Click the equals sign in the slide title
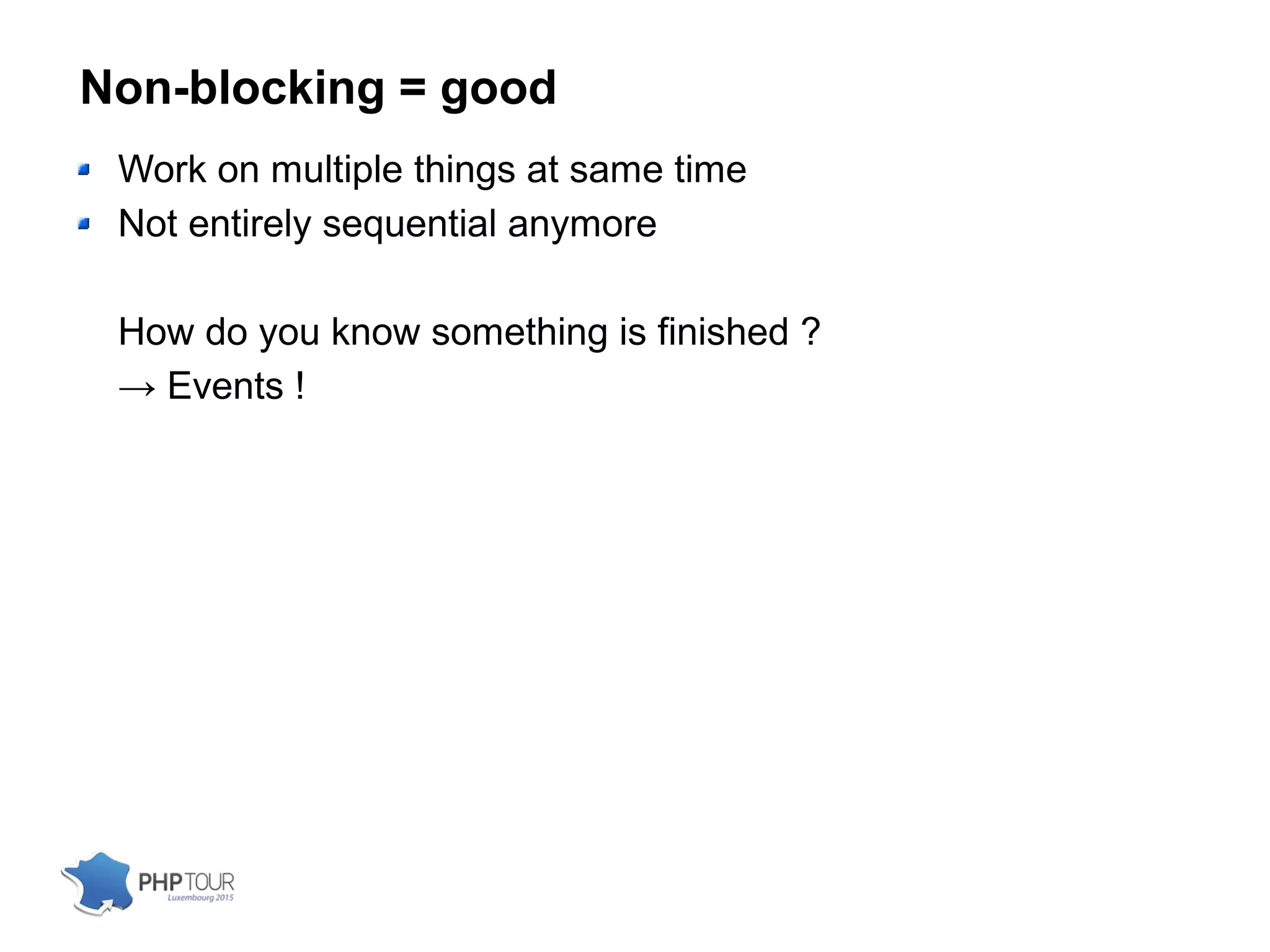 (412, 89)
